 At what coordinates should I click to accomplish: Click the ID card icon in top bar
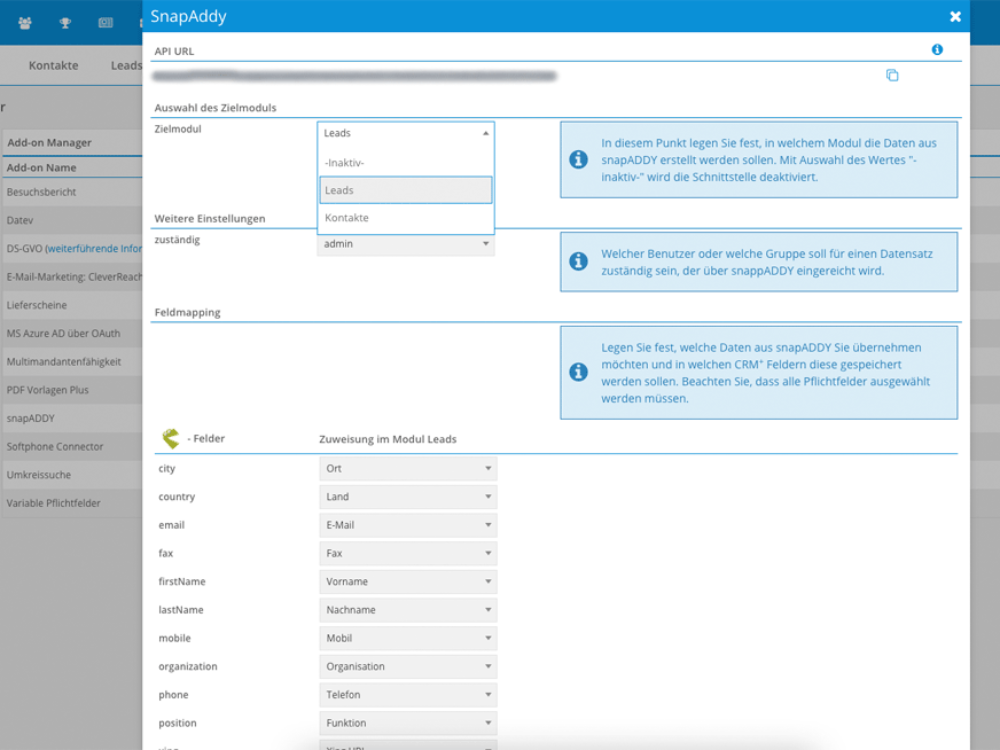tap(106, 22)
